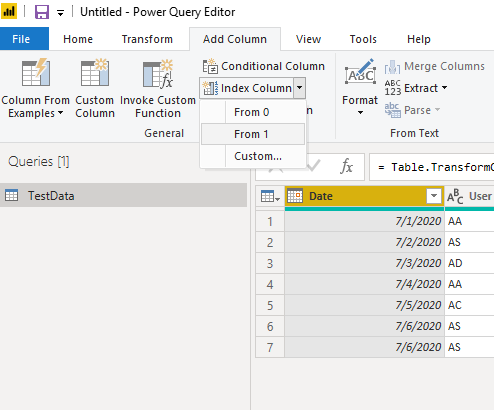
Task: Open the Tools ribbon tab
Action: click(x=363, y=39)
